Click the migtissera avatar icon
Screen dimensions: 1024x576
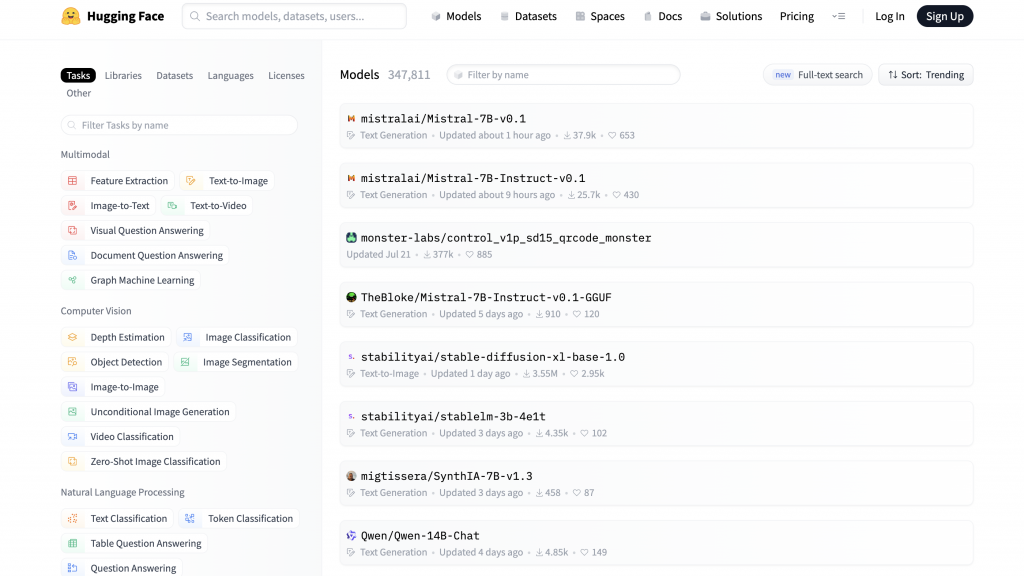pos(351,476)
